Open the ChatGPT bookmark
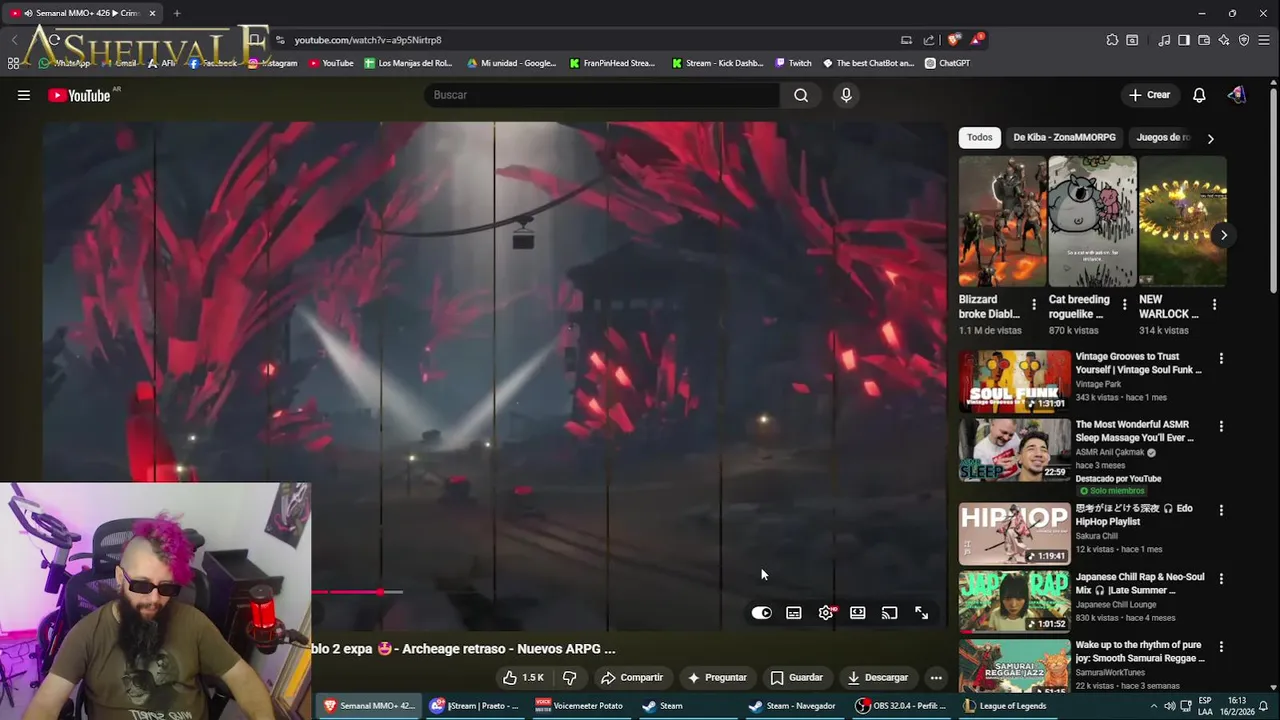1280x720 pixels. (947, 63)
